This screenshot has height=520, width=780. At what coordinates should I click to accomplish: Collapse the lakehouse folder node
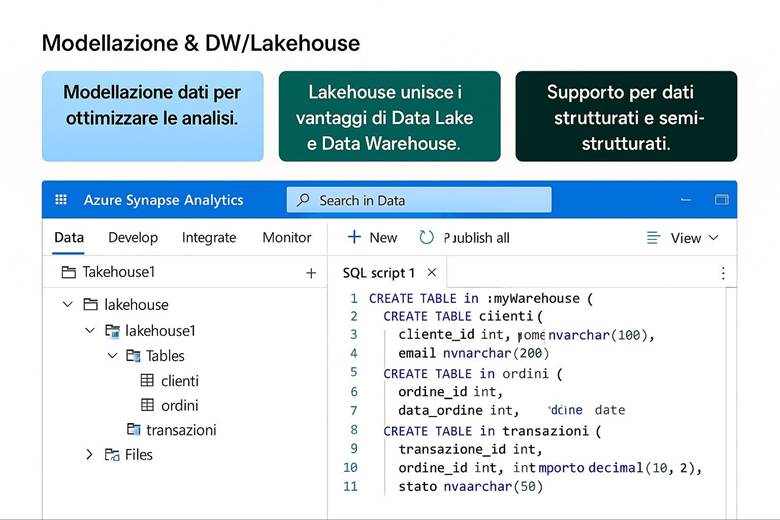pyautogui.click(x=67, y=305)
